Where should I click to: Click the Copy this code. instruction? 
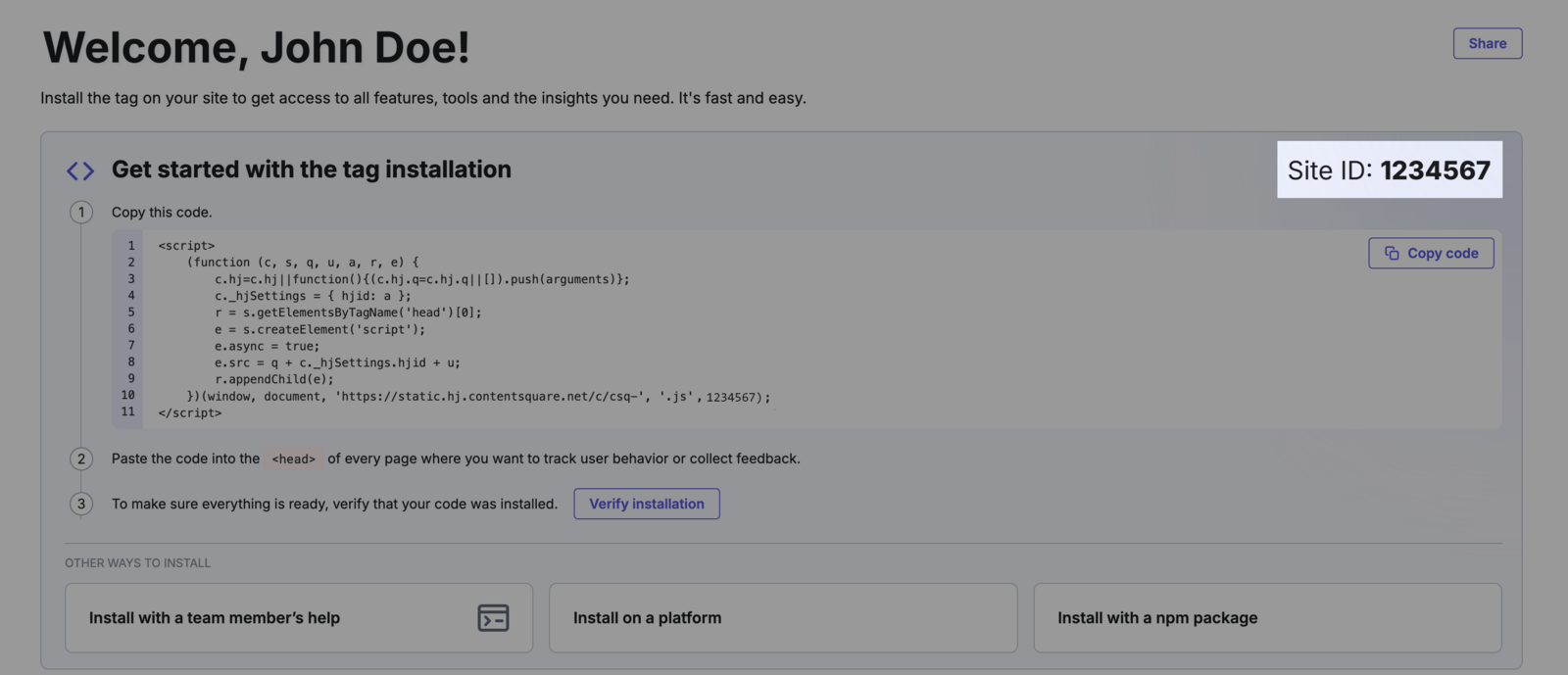pyautogui.click(x=162, y=213)
